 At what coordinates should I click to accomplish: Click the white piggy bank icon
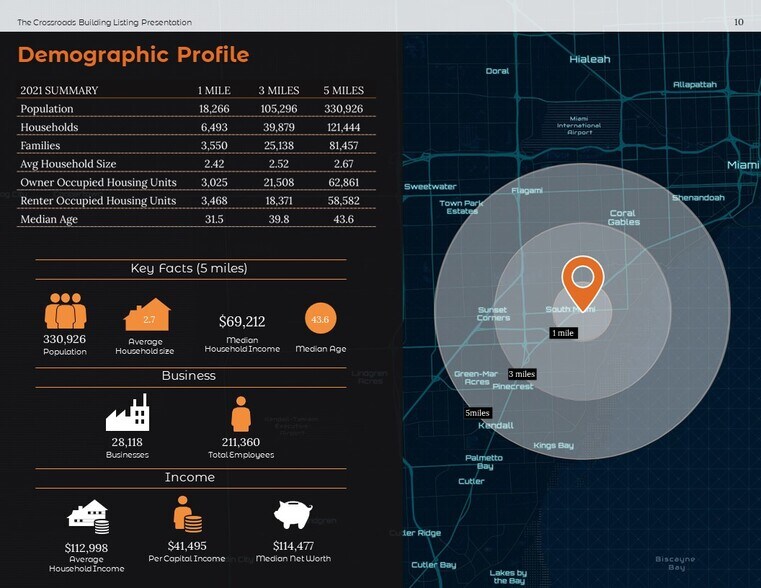(x=294, y=514)
